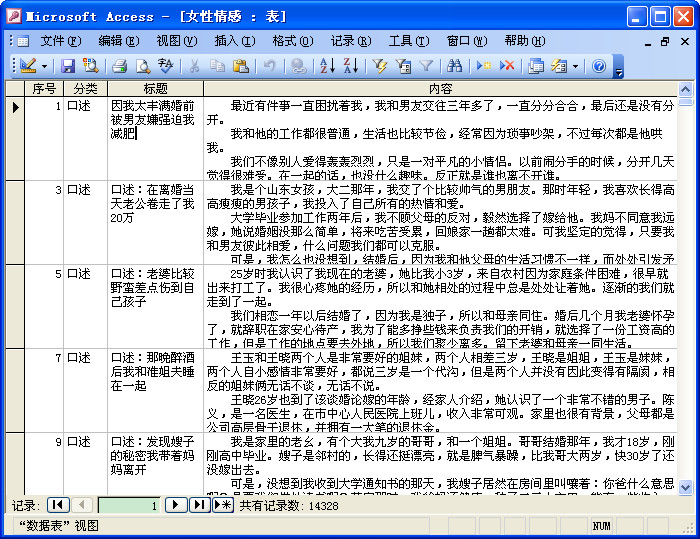Open the 帮助(H) menu
The width and height of the screenshot is (700, 539).
click(525, 41)
